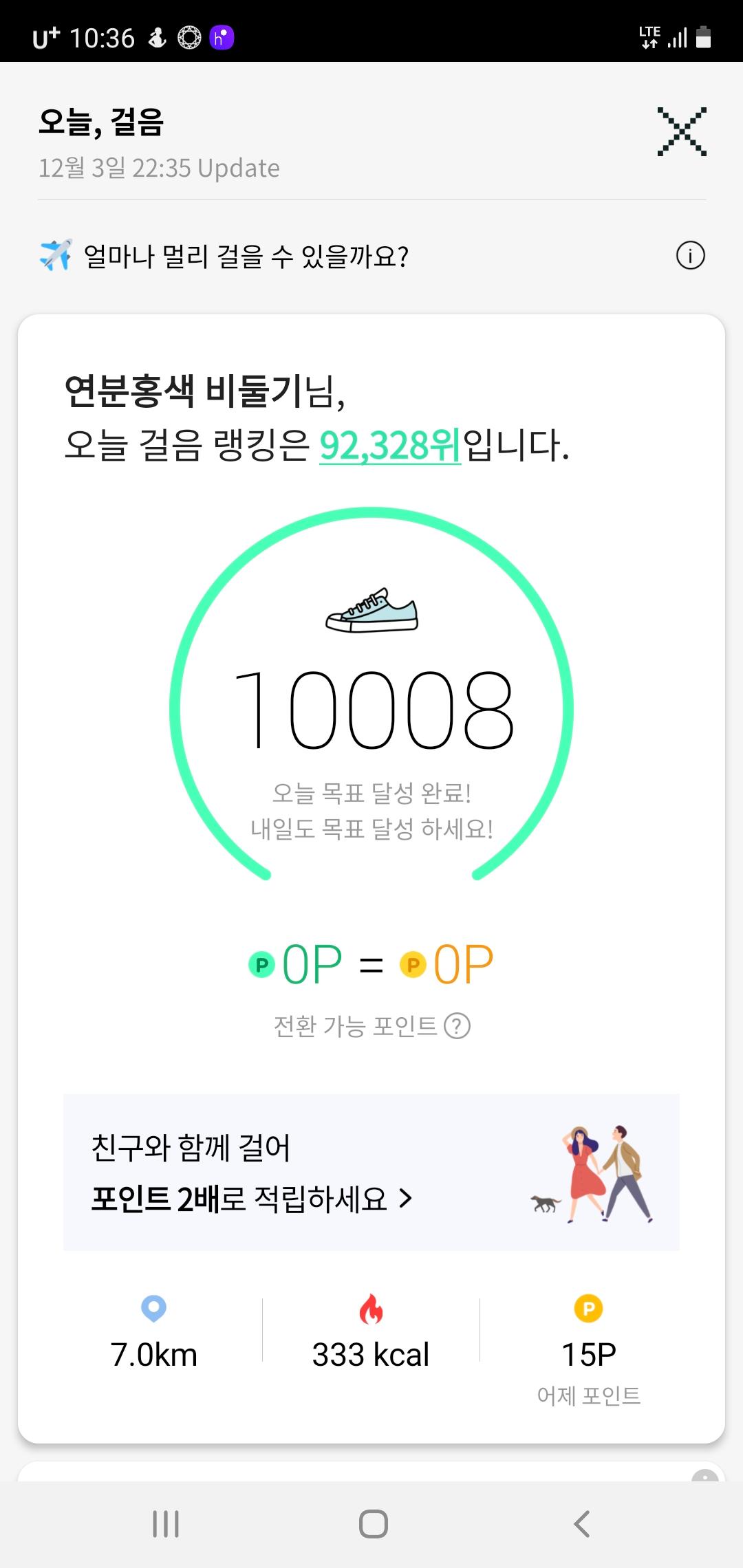
Task: Open the 전환 가능 포인트 help icon
Action: (x=457, y=1026)
